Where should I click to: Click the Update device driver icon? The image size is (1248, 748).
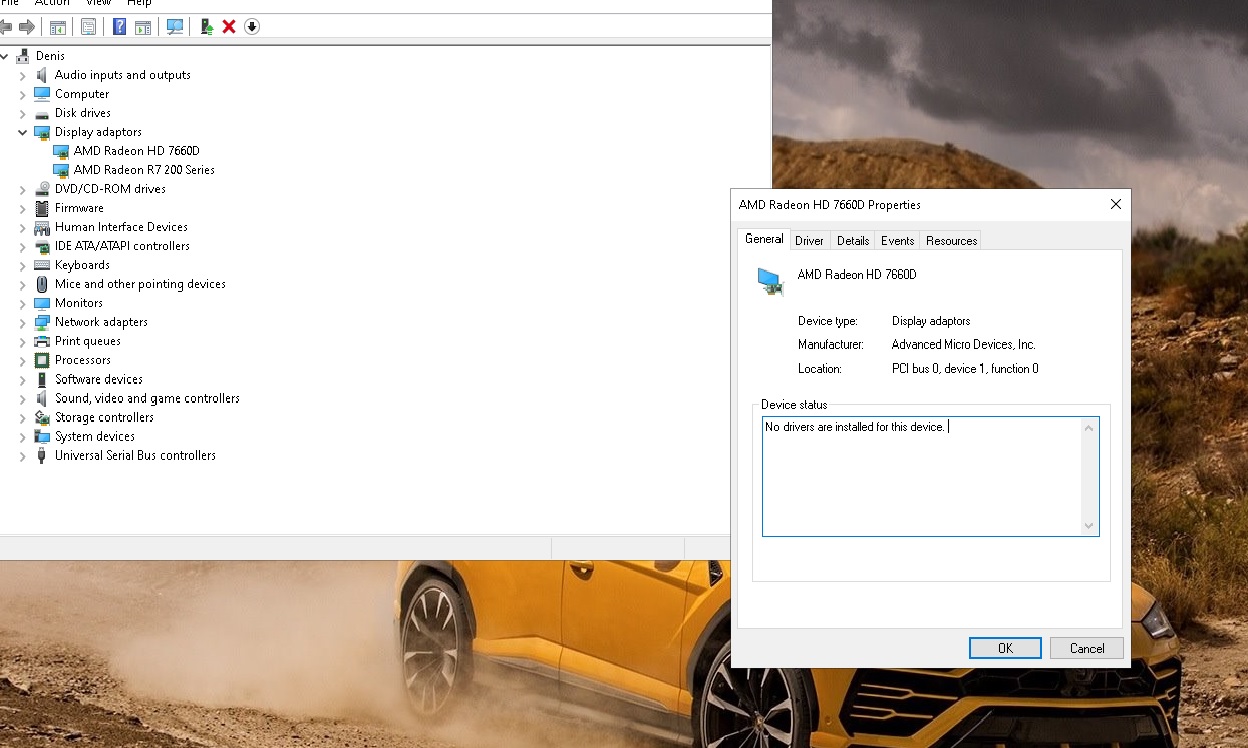point(206,27)
